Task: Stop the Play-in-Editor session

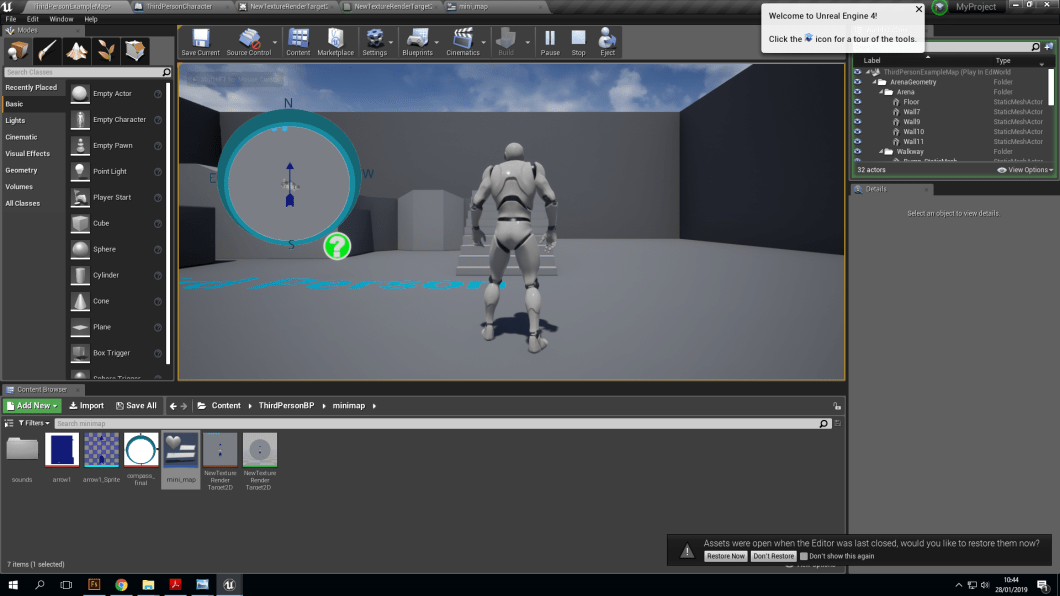Action: 578,42
